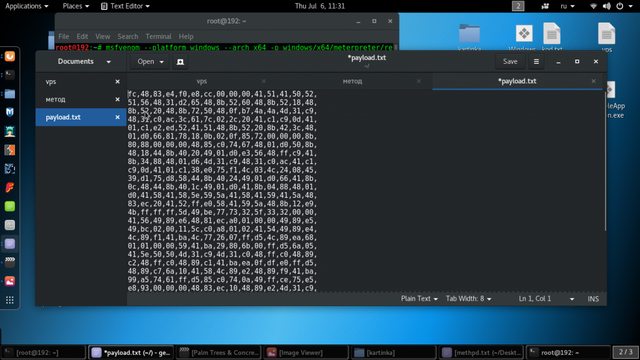Open the ru keyboard layout dropdown
This screenshot has height=360, width=640.
click(567, 6)
